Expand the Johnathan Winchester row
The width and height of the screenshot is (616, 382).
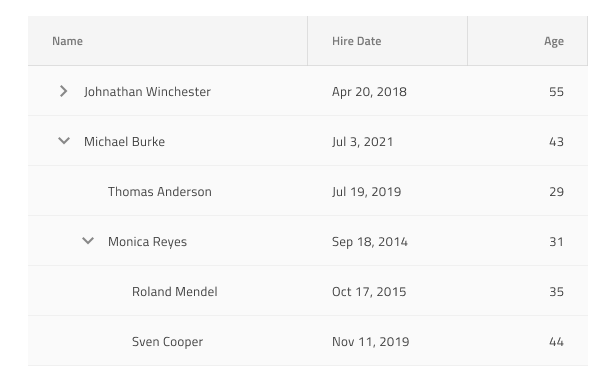(x=63, y=91)
